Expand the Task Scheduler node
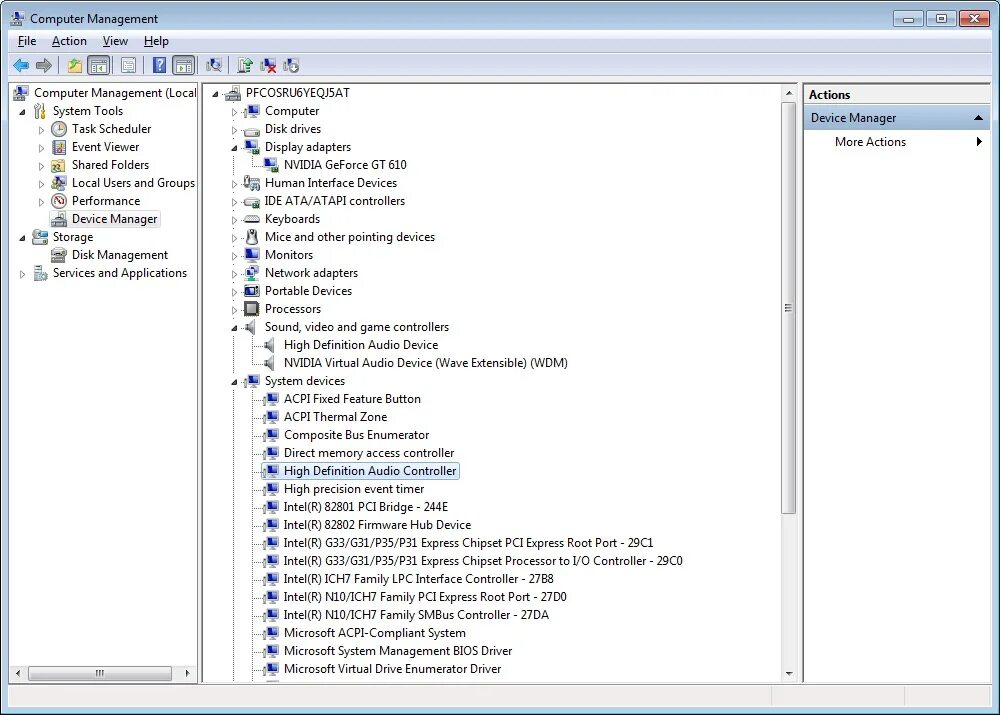This screenshot has height=715, width=1000. 41,129
